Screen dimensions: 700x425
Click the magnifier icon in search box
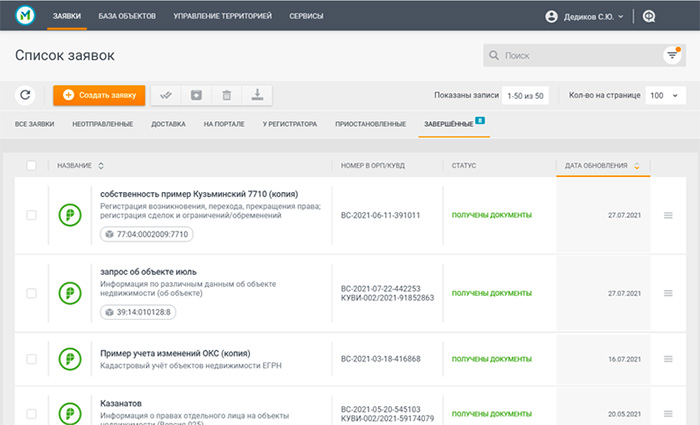tap(493, 55)
